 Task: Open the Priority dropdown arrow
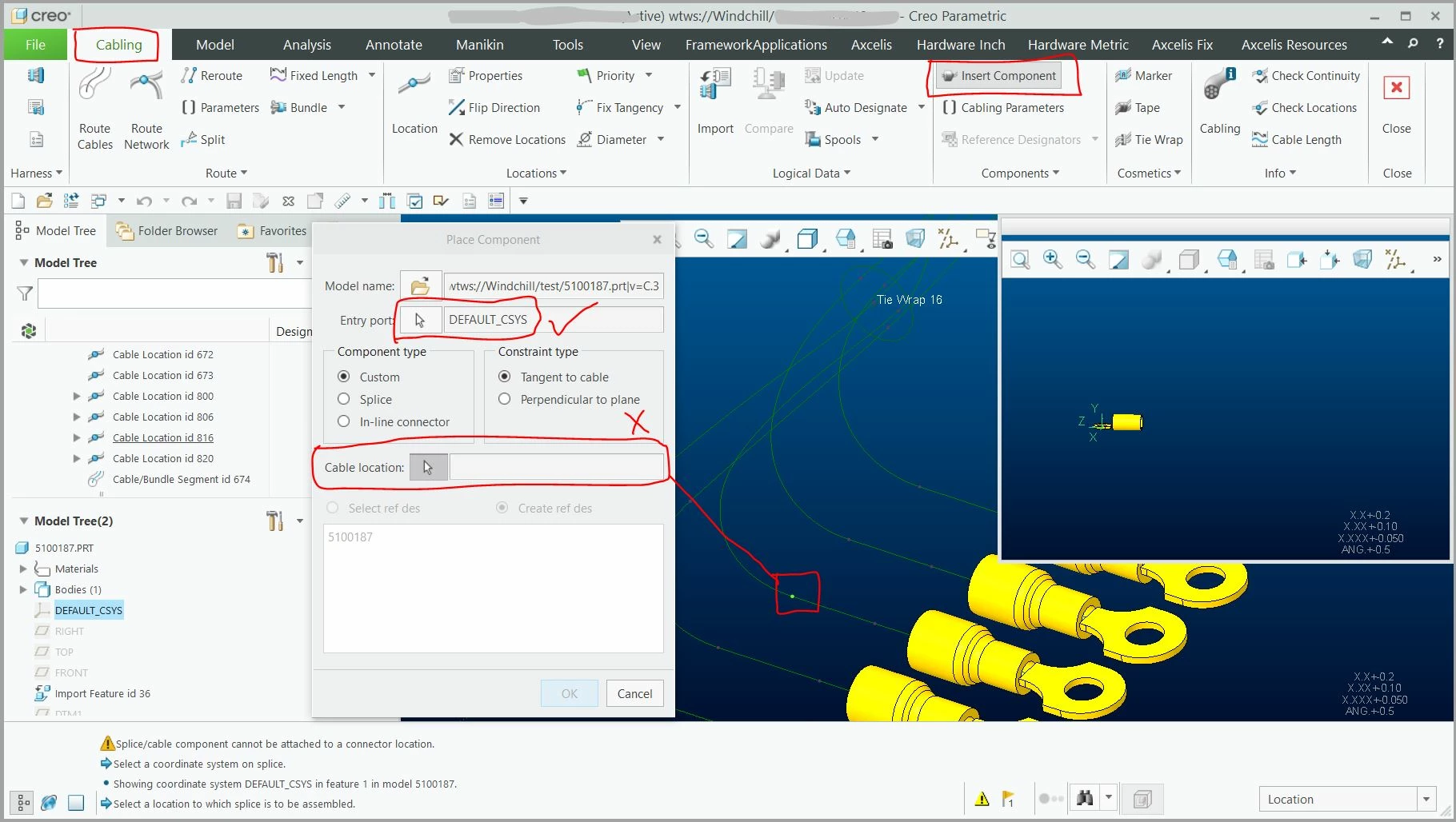(649, 75)
